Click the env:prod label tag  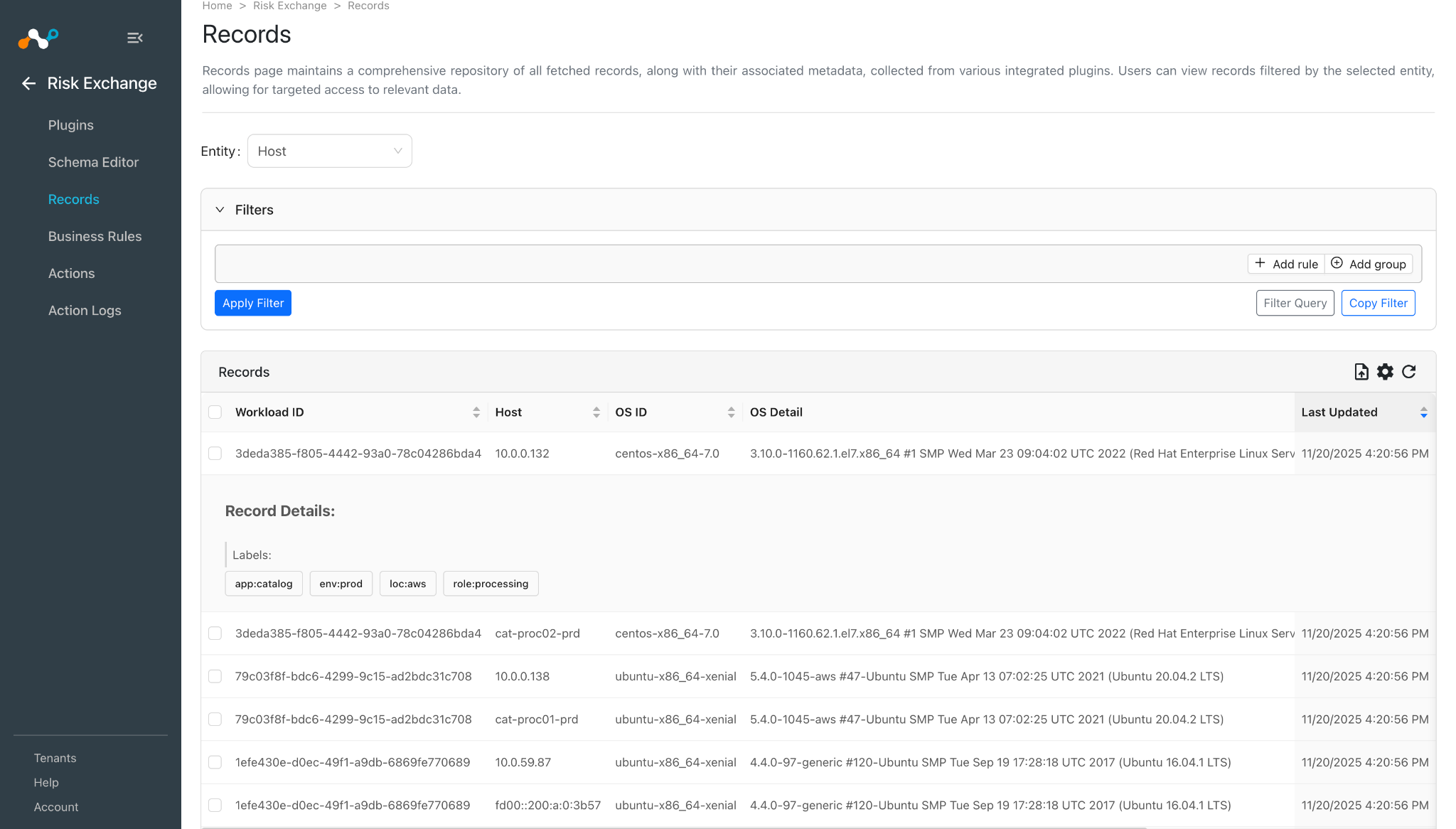click(x=341, y=584)
